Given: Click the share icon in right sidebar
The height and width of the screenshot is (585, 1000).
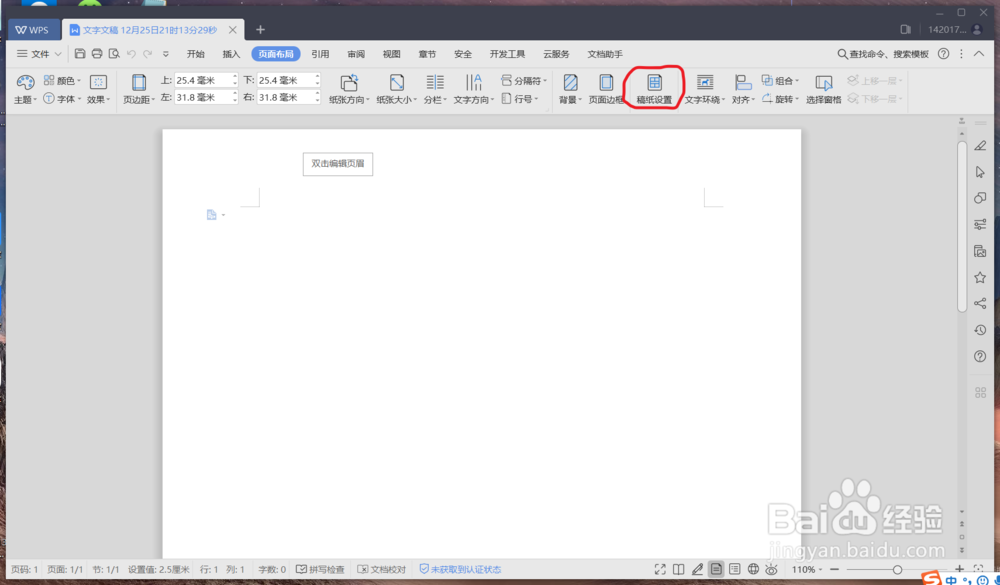Looking at the screenshot, I should (x=980, y=303).
